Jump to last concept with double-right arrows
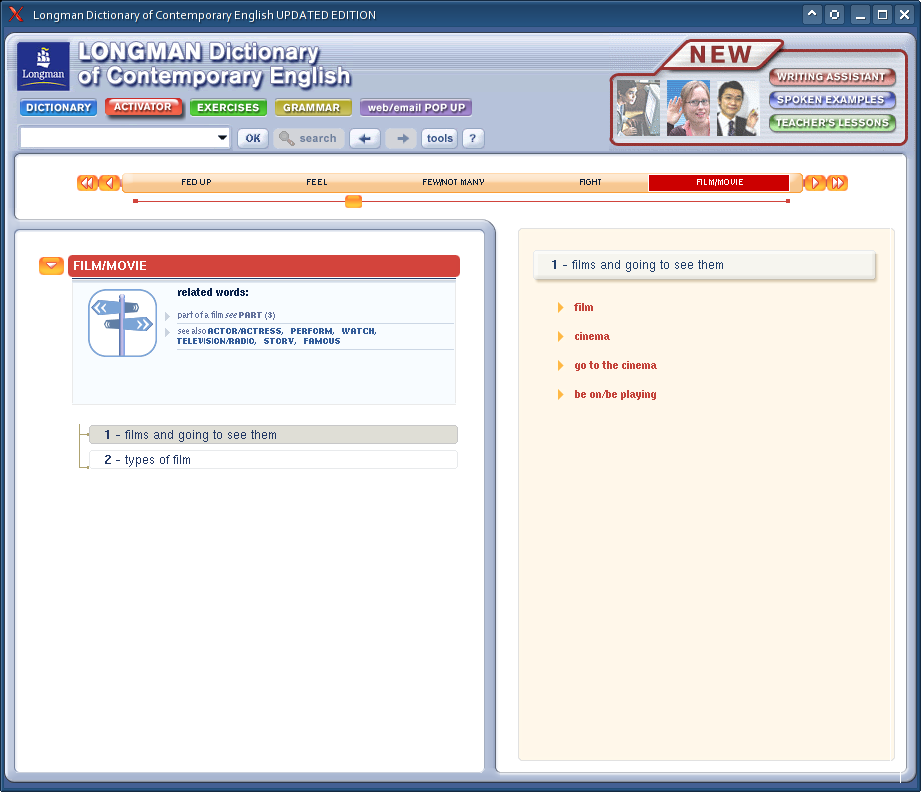Image resolution: width=921 pixels, height=792 pixels. click(837, 183)
